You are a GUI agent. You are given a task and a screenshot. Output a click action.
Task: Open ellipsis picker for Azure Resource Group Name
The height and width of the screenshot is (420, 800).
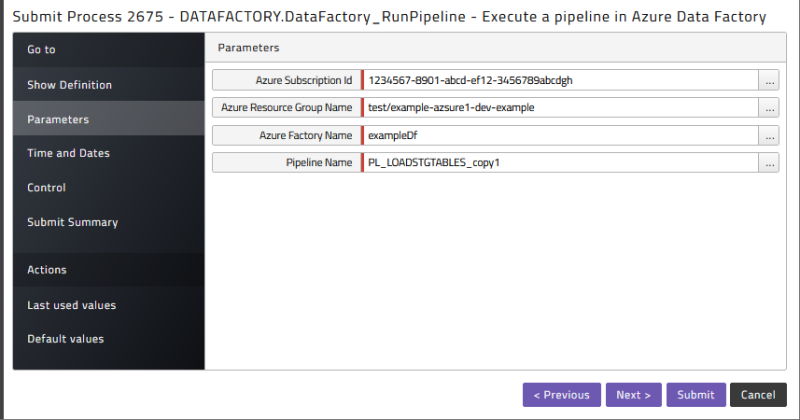pos(769,108)
